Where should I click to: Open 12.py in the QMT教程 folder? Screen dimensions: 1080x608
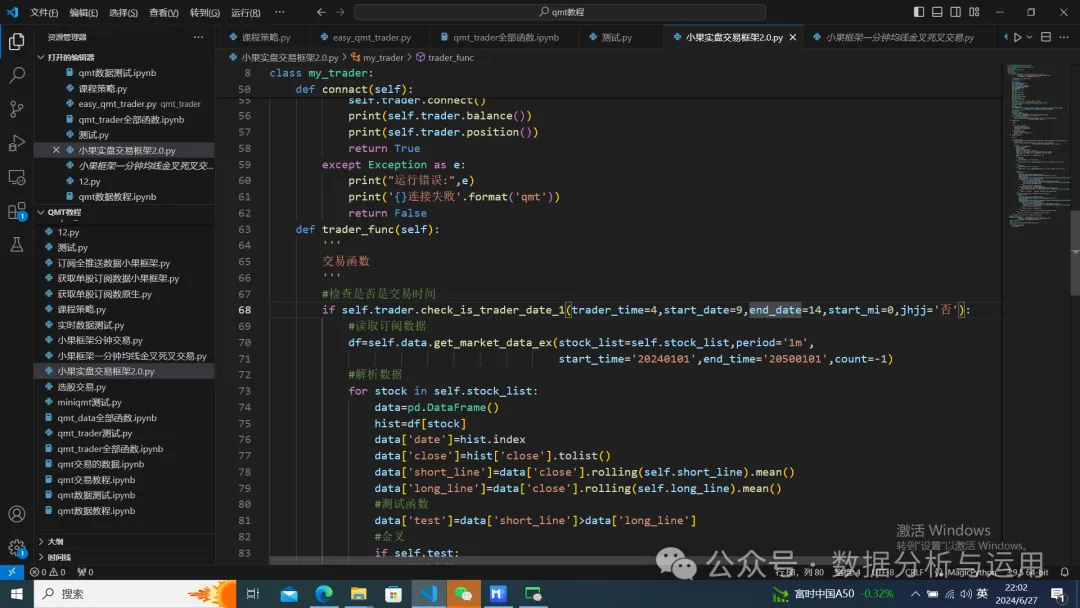[68, 232]
